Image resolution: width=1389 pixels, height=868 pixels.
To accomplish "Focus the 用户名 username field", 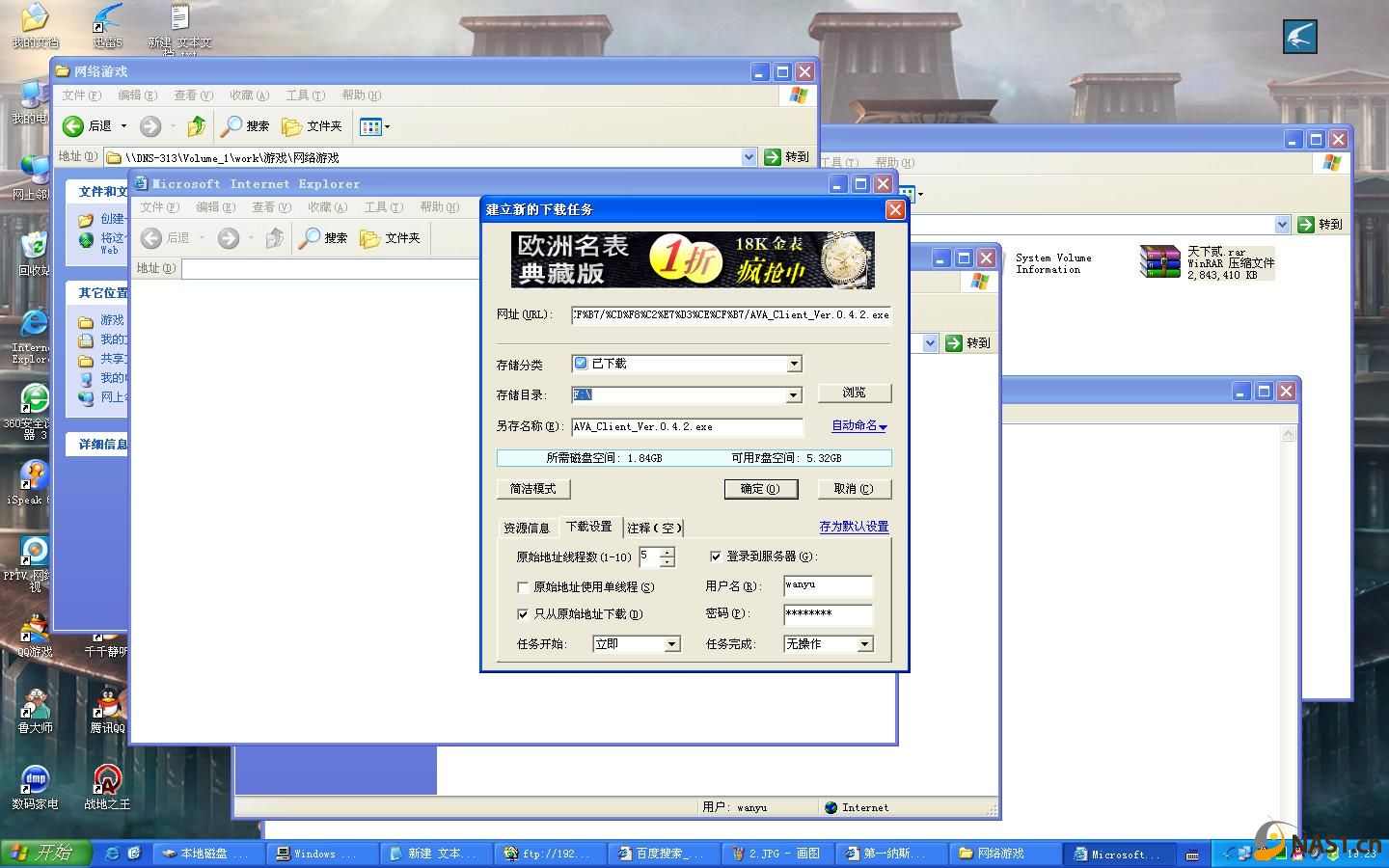I will click(x=828, y=585).
